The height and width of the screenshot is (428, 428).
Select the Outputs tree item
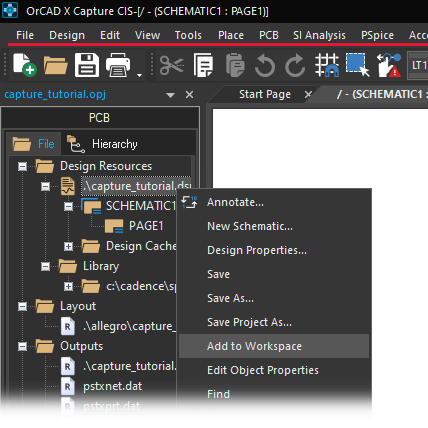(x=82, y=346)
